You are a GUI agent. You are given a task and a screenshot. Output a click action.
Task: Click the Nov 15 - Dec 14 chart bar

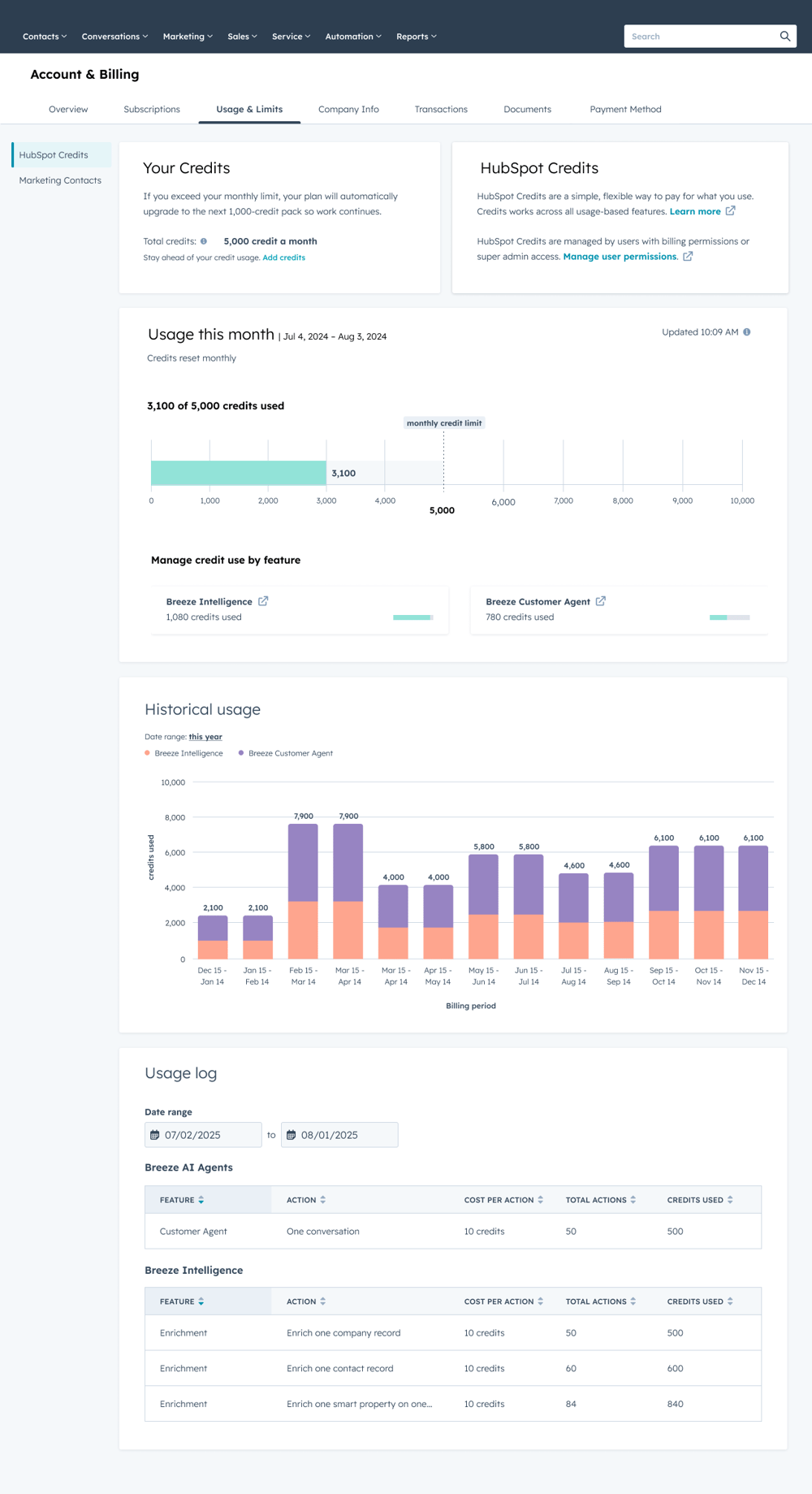(x=753, y=903)
